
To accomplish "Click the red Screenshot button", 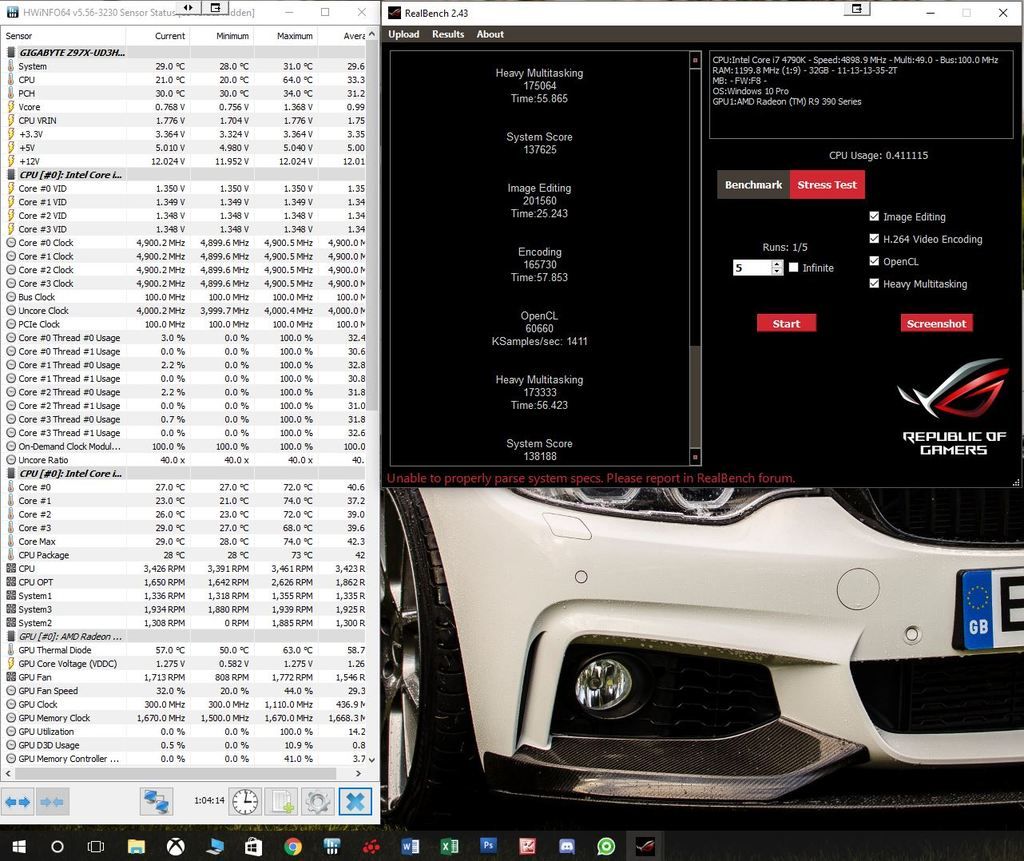I will [936, 323].
